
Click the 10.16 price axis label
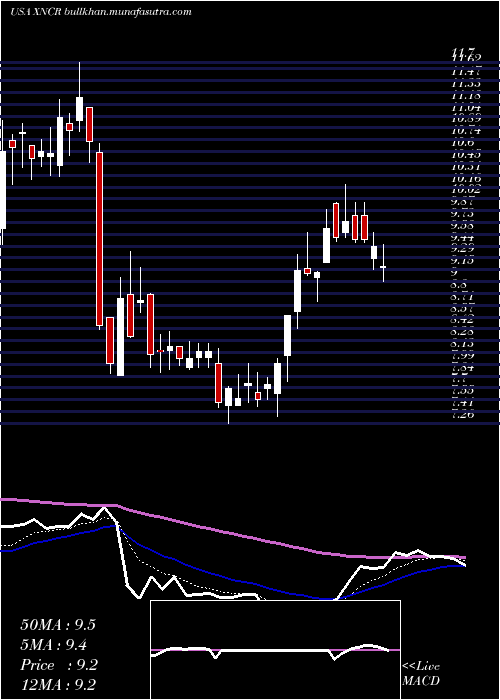[466, 178]
